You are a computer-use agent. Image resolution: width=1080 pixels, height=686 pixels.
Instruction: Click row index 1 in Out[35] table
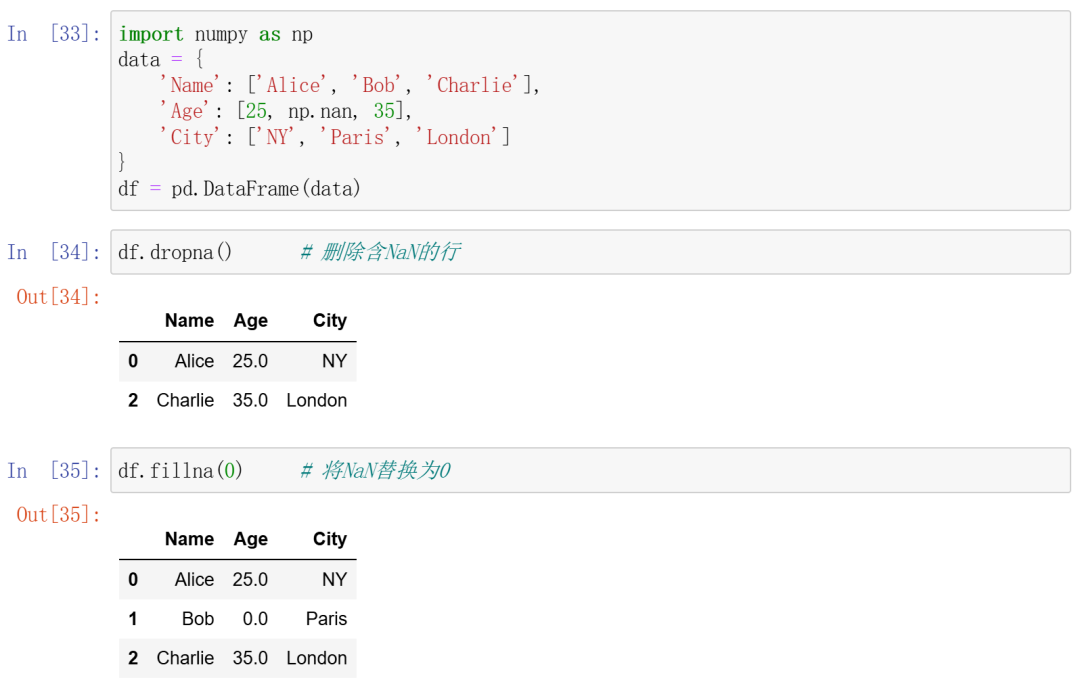(133, 619)
